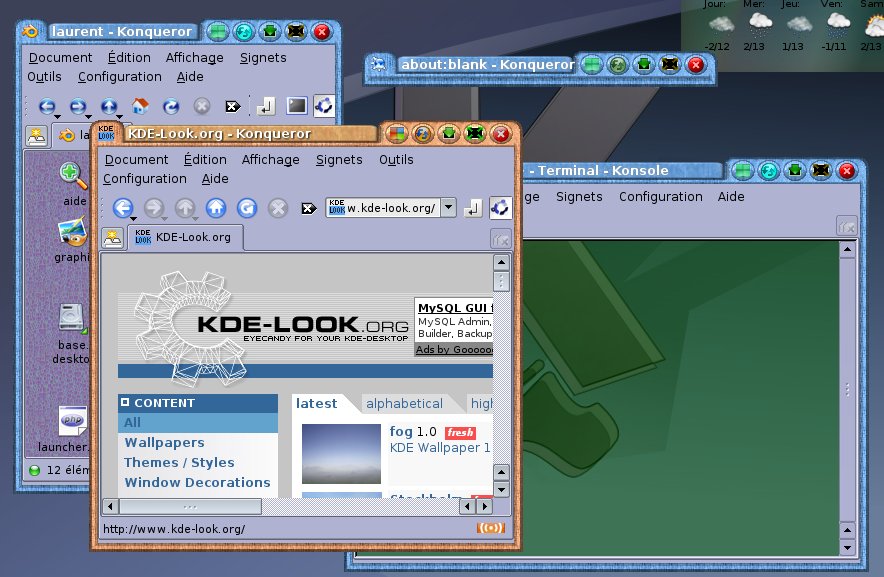Screen dimensions: 884x577
Task: Click new tab icon in laurent Konqueror
Action: click(37, 136)
